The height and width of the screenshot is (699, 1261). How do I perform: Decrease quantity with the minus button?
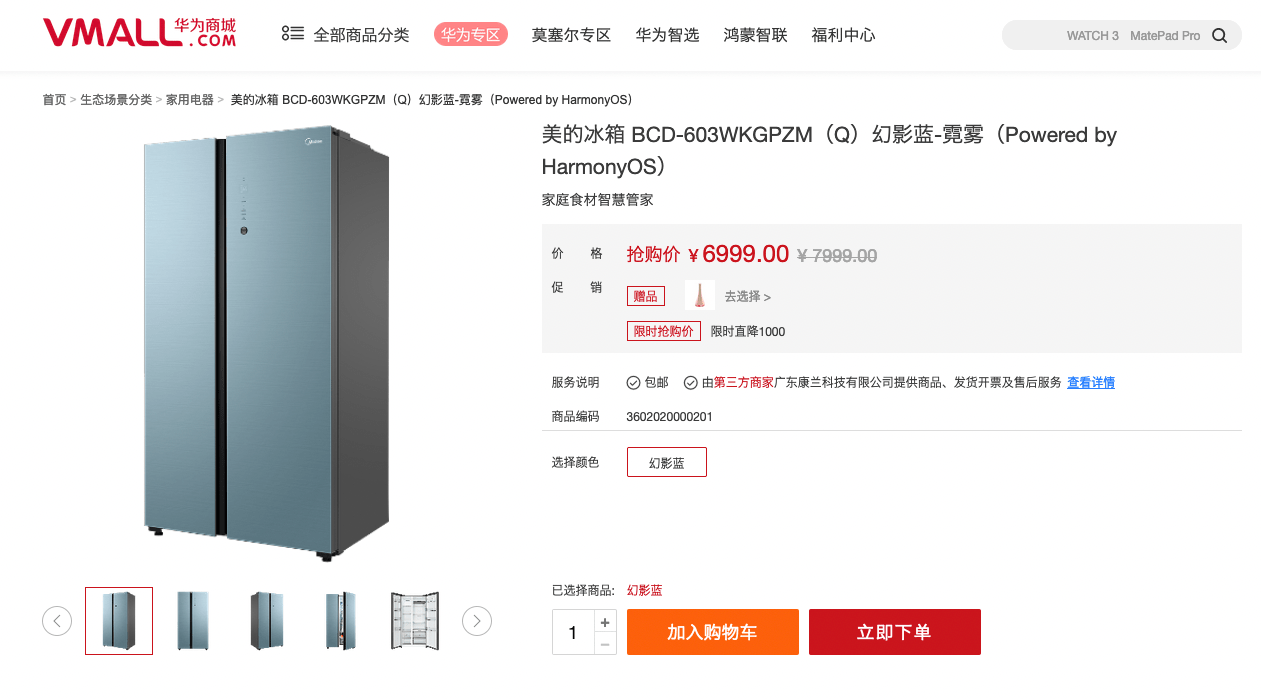pos(604,644)
